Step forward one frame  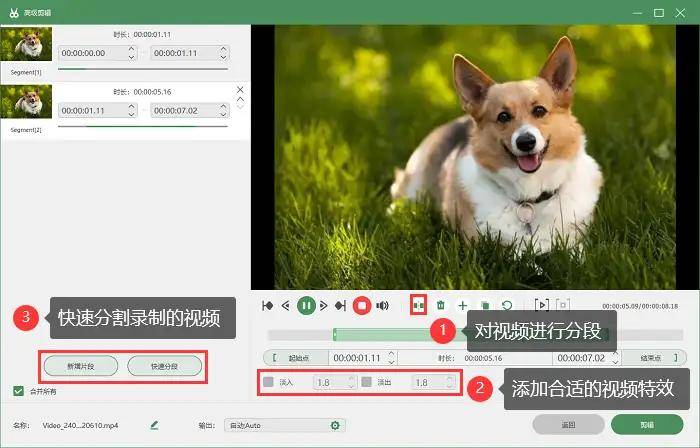pyautogui.click(x=324, y=306)
